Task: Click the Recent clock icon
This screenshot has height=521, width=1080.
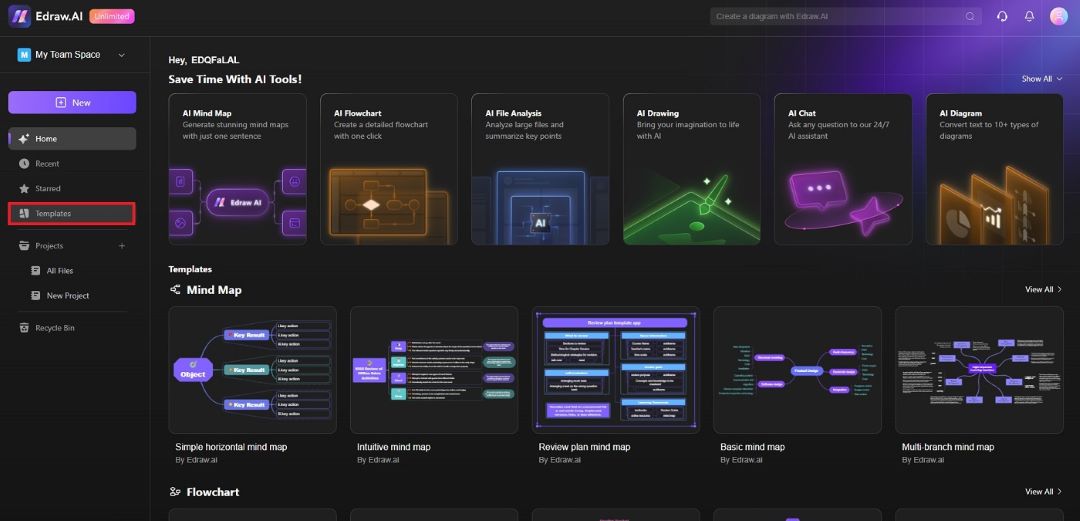Action: coord(24,163)
